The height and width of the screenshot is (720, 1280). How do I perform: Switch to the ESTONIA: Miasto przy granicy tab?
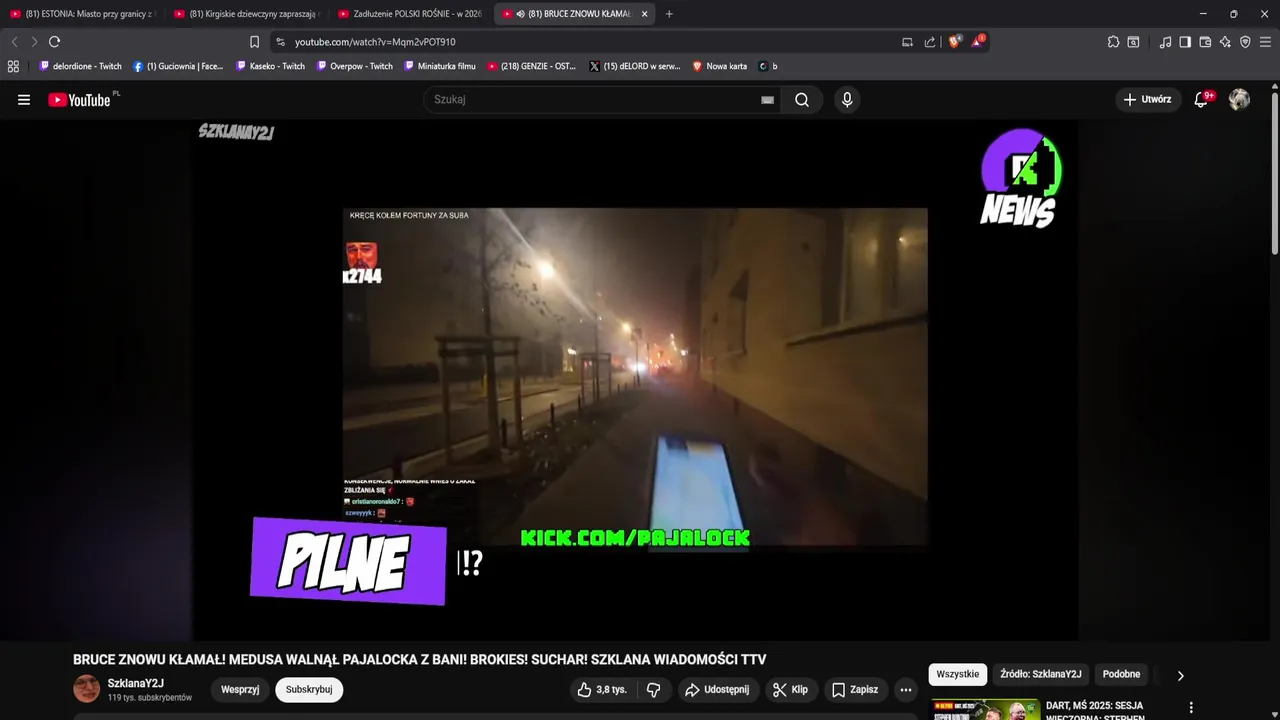[82, 14]
